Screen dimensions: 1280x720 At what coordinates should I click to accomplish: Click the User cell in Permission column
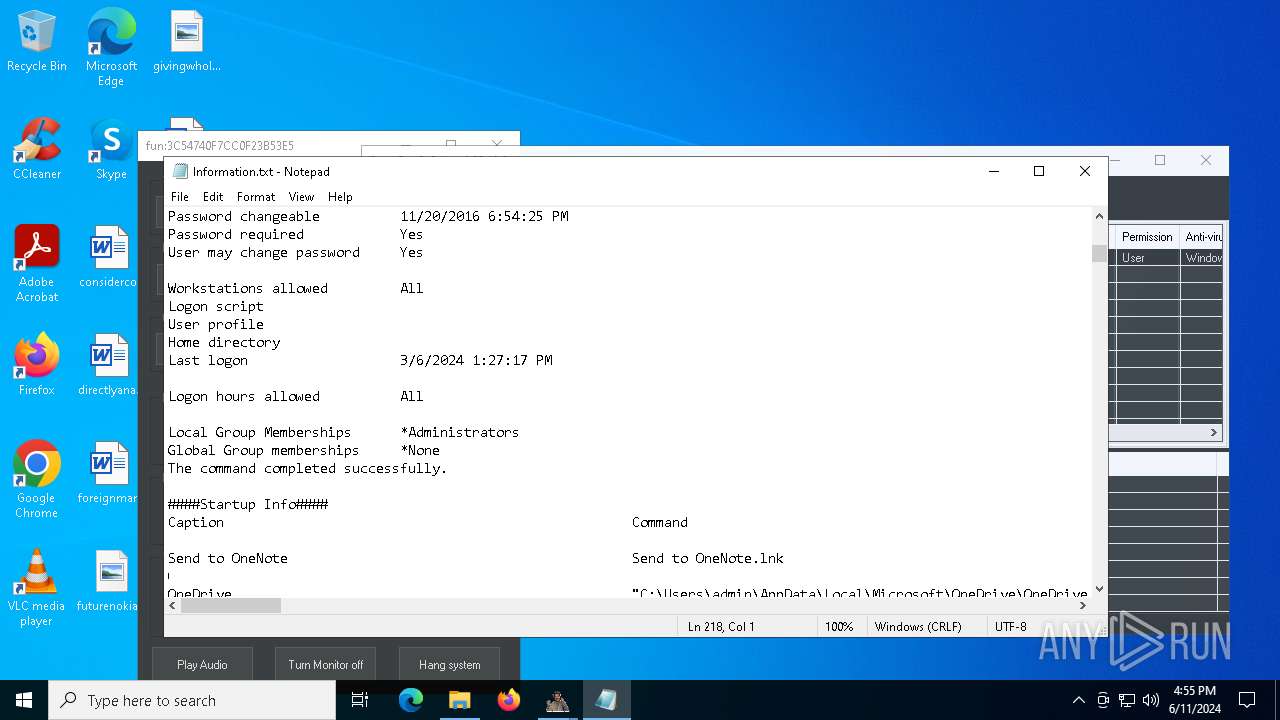[1146, 257]
